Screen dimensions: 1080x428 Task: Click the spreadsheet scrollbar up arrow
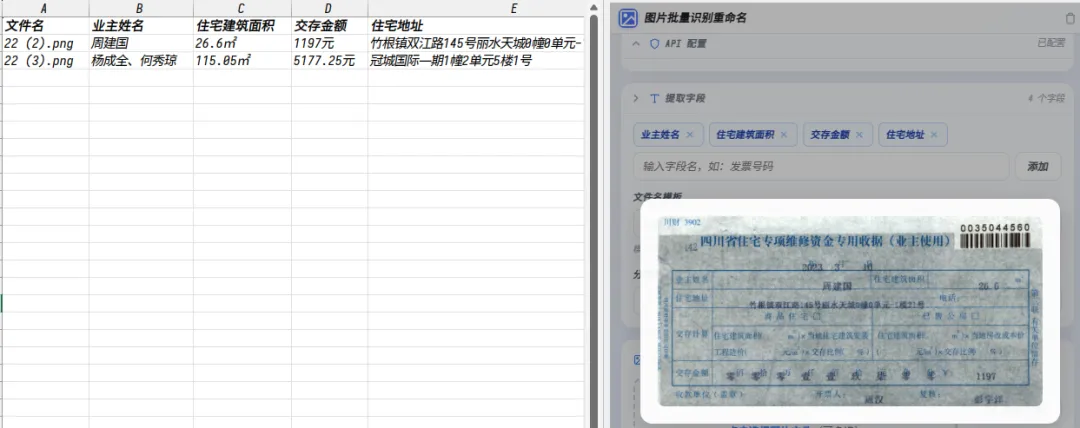click(x=594, y=6)
